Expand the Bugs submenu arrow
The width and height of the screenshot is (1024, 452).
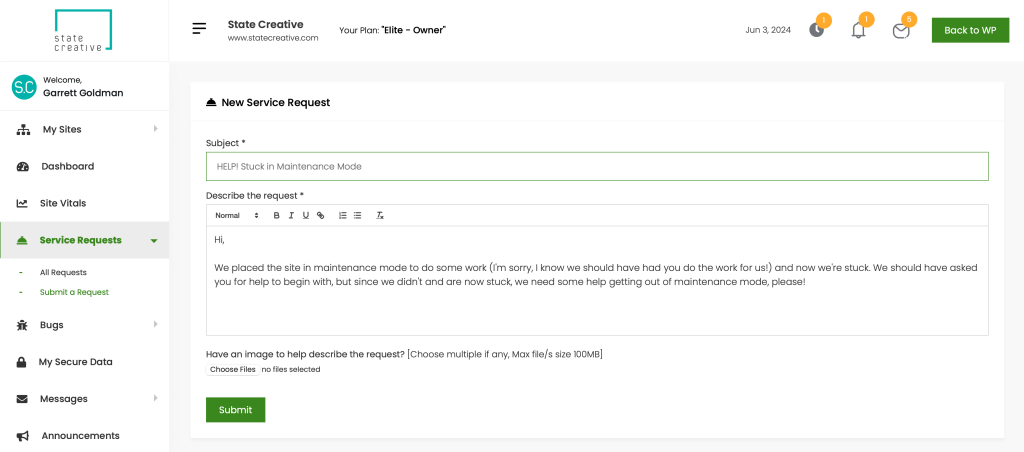155,324
